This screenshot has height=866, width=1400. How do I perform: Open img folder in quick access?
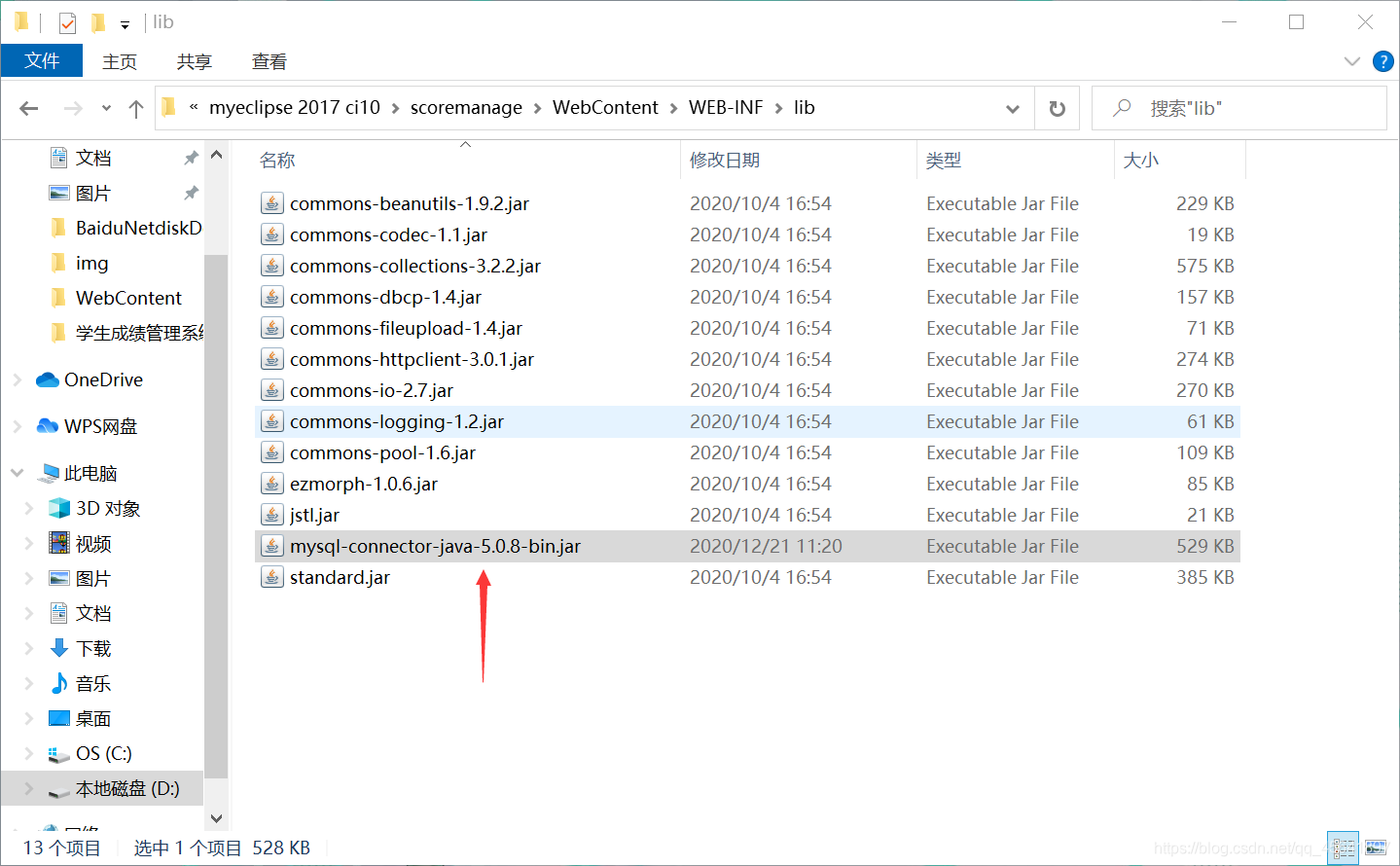coord(92,263)
